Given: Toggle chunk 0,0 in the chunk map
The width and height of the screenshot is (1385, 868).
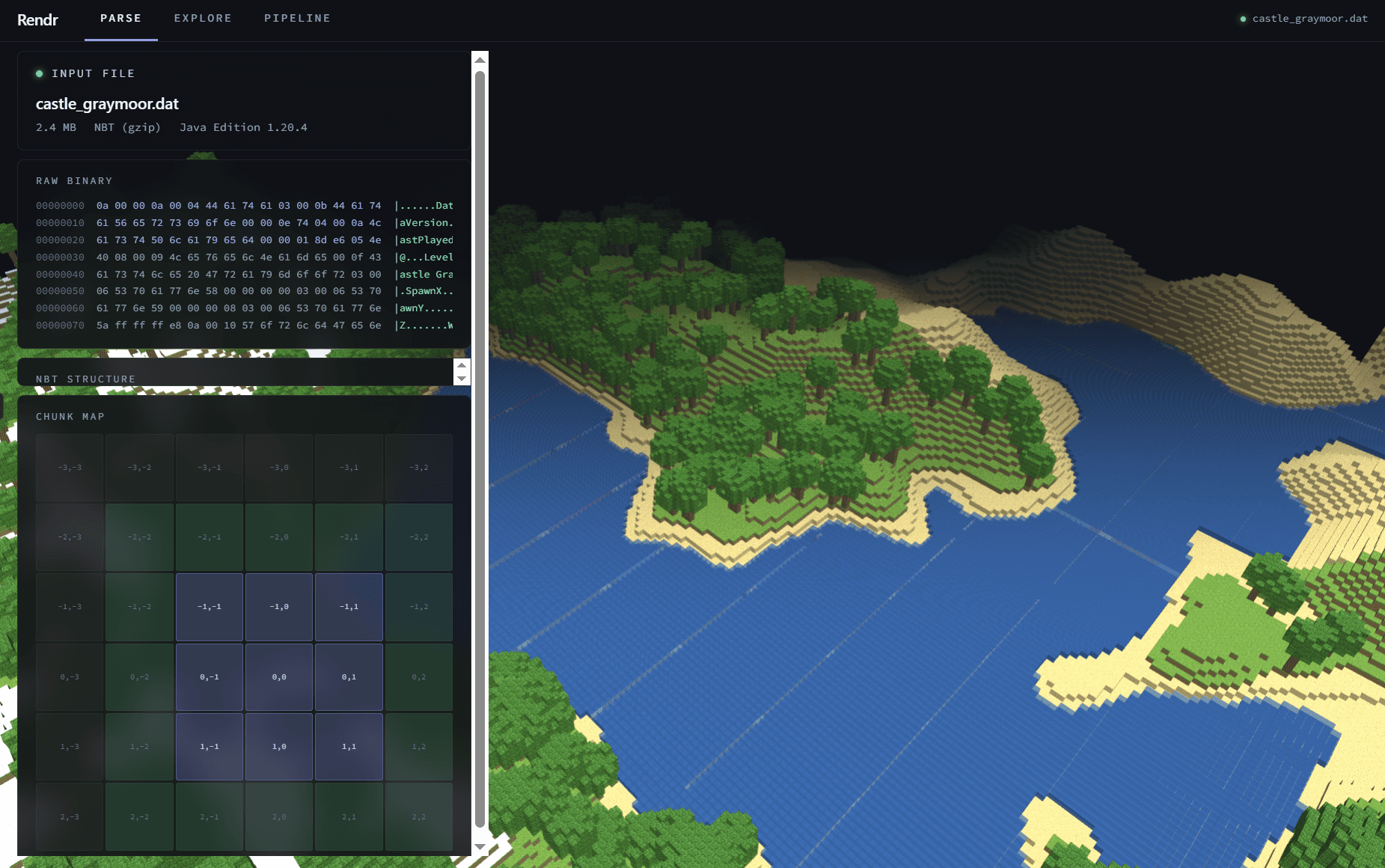Looking at the screenshot, I should click(279, 677).
